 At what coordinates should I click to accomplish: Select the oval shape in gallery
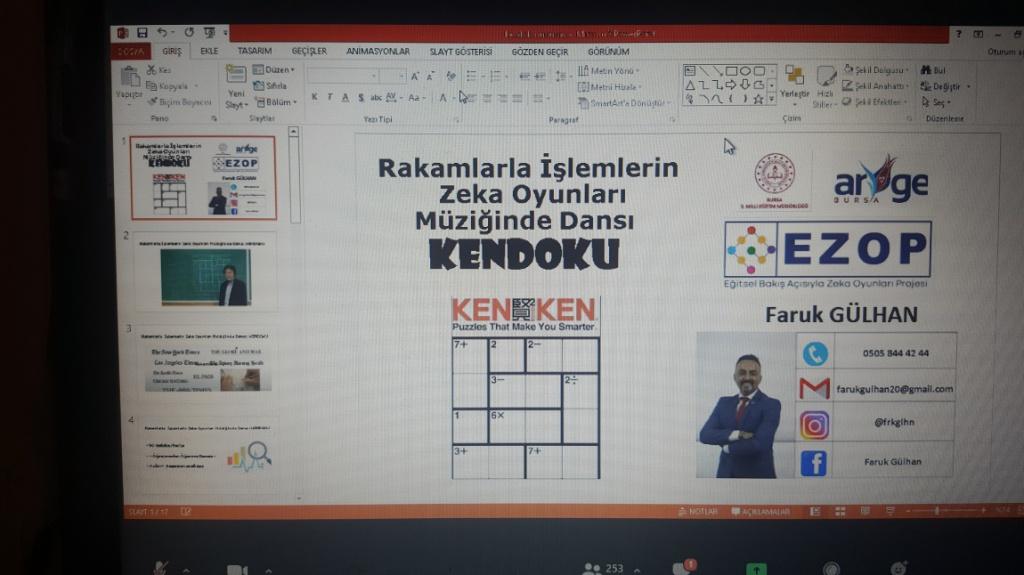click(745, 71)
